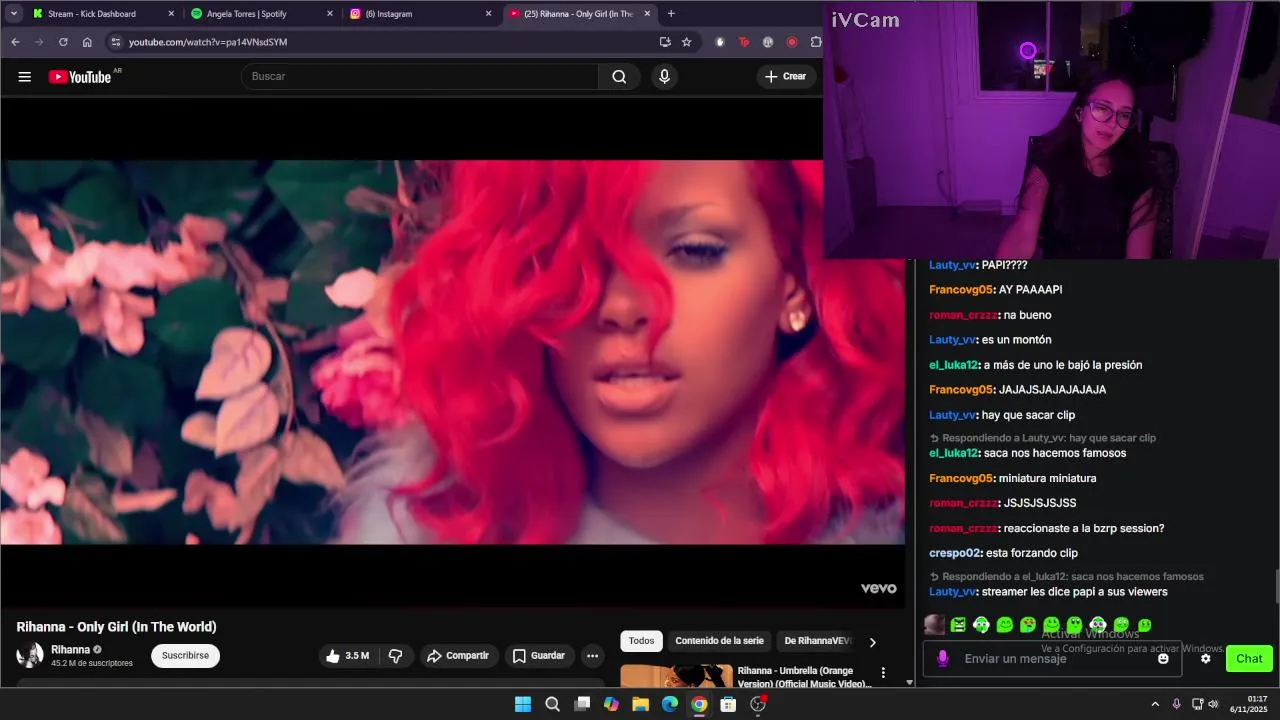Select the Todos filter chip
Viewport: 1280px width, 720px height.
click(641, 641)
